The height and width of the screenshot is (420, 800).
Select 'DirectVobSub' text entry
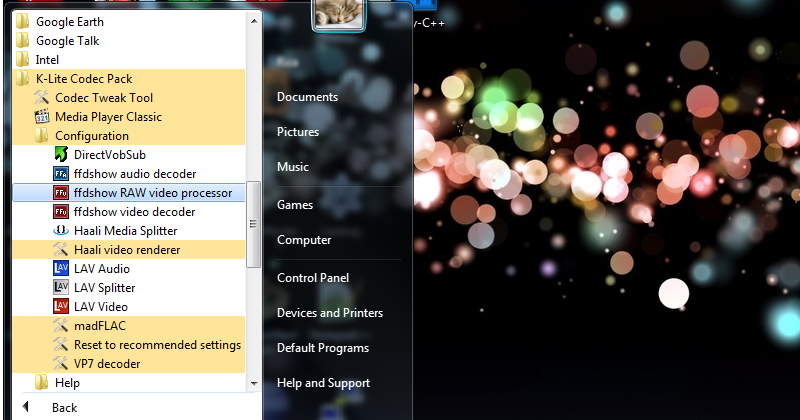[110, 155]
